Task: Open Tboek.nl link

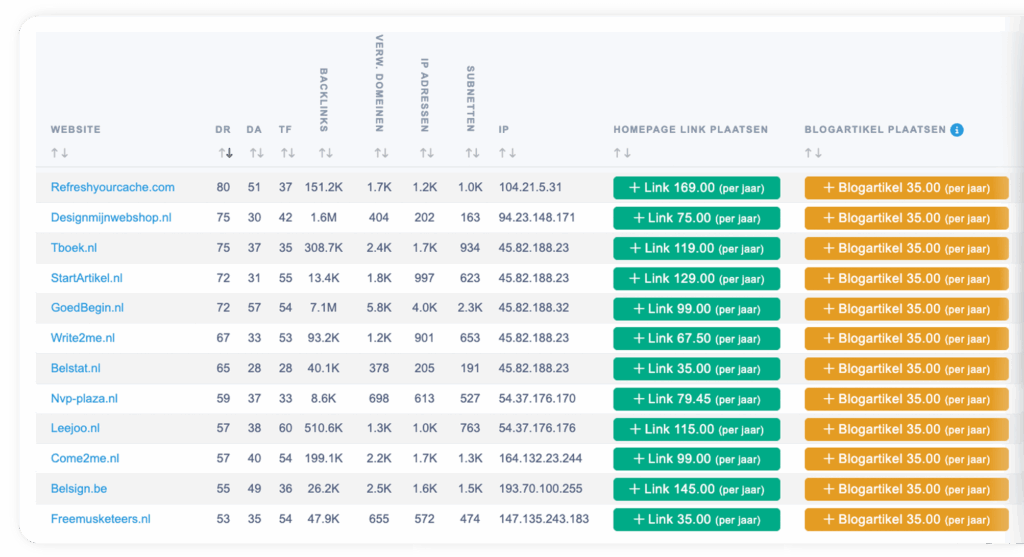Action: [x=74, y=247]
